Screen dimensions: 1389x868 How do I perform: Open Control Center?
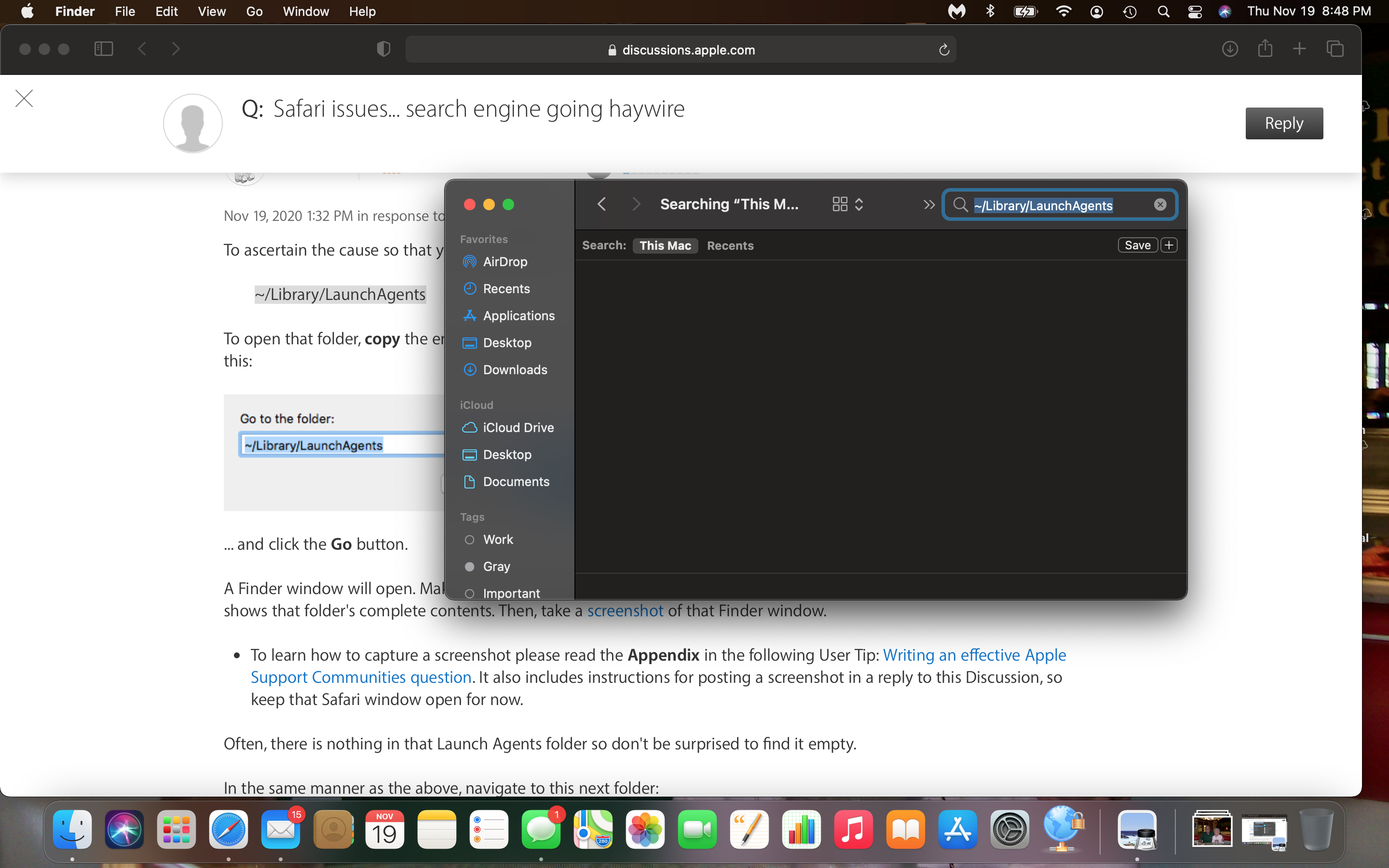pyautogui.click(x=1195, y=12)
